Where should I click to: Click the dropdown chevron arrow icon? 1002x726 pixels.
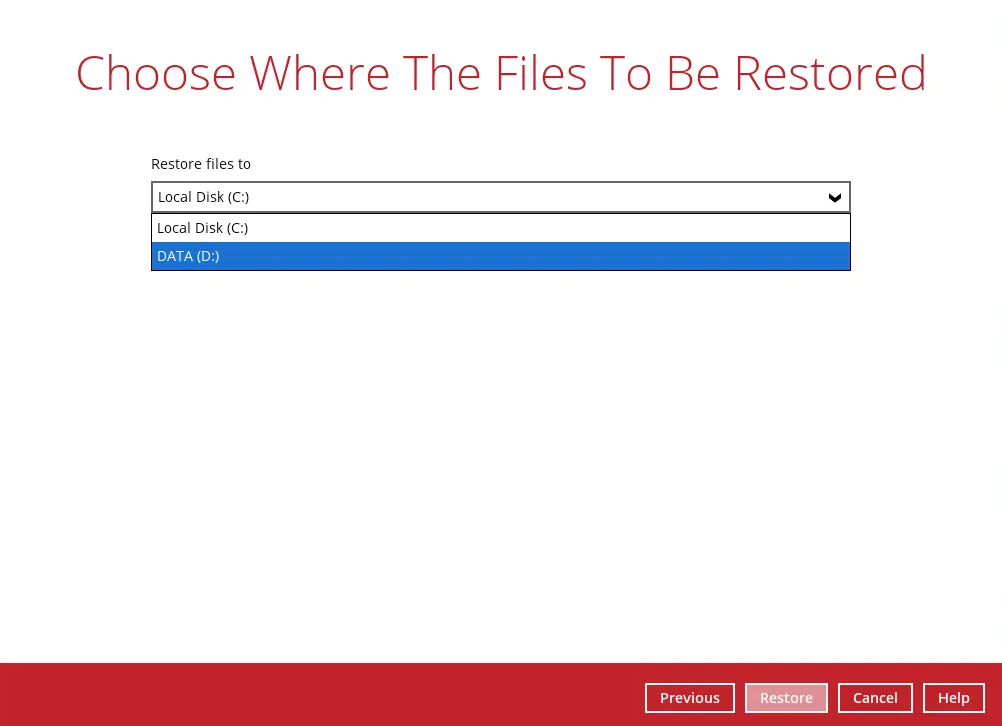[834, 198]
